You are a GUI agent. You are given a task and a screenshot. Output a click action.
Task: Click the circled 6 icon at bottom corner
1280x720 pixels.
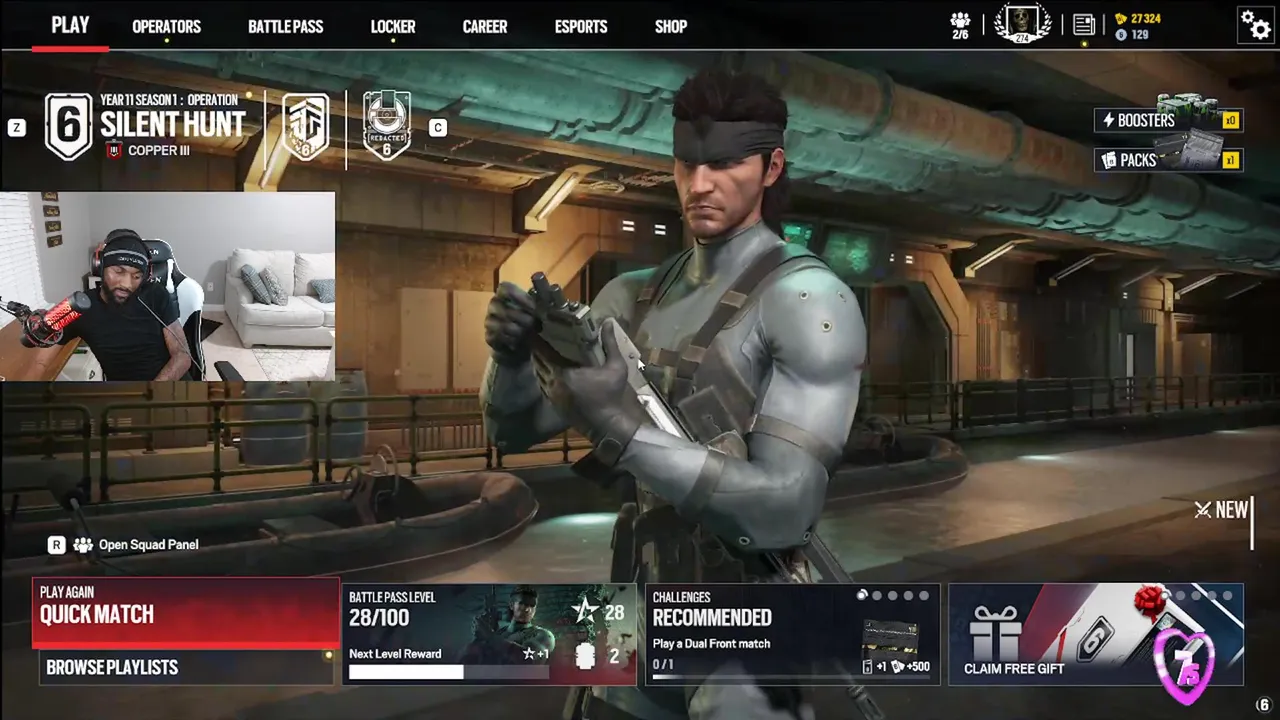click(x=1264, y=705)
